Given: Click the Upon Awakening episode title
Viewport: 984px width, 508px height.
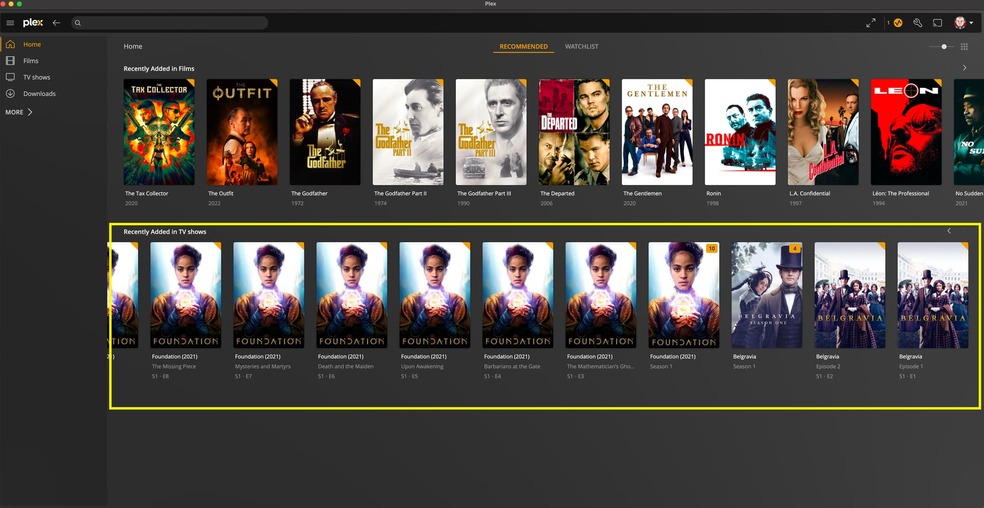Looking at the screenshot, I should (x=422, y=366).
